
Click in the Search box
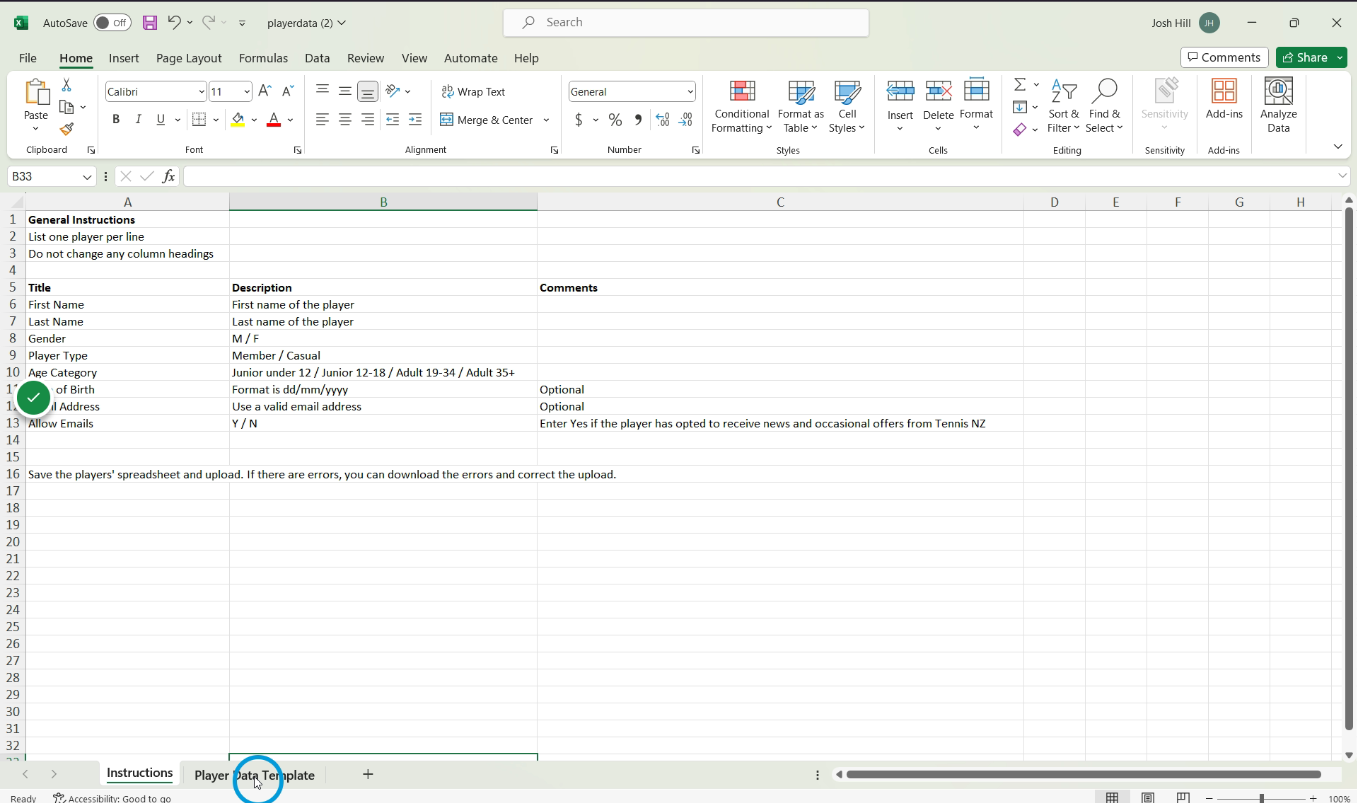tap(685, 22)
